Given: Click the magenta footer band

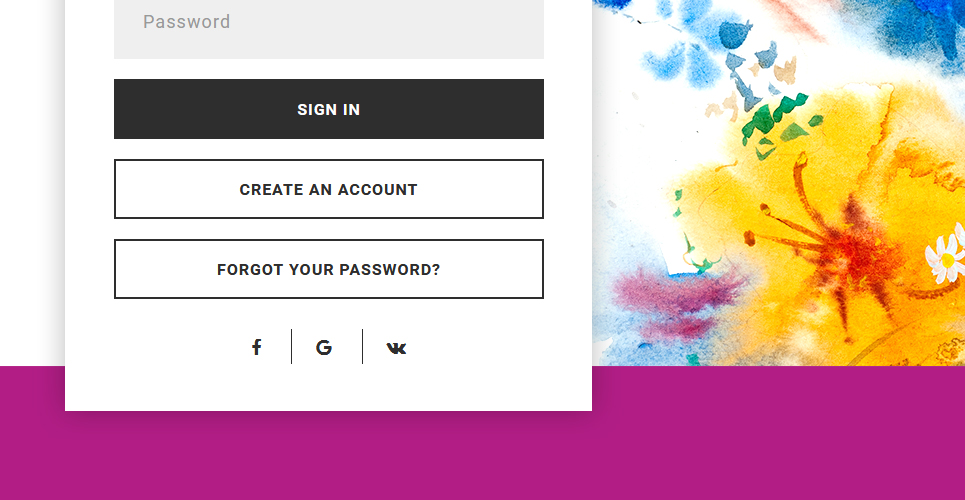Looking at the screenshot, I should [482, 456].
